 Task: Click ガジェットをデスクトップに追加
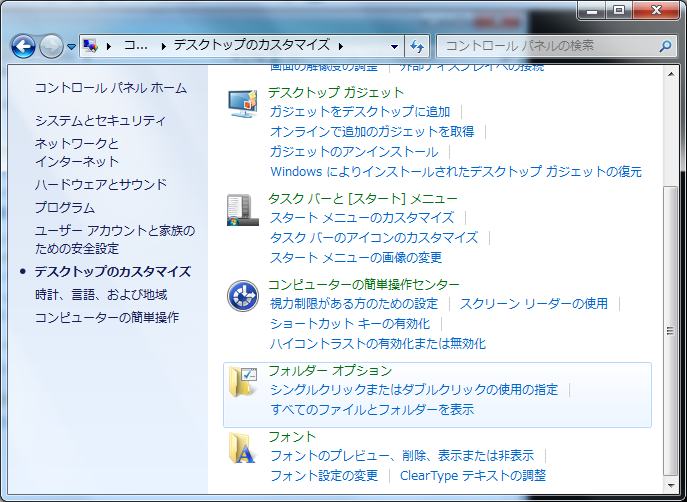tap(360, 112)
